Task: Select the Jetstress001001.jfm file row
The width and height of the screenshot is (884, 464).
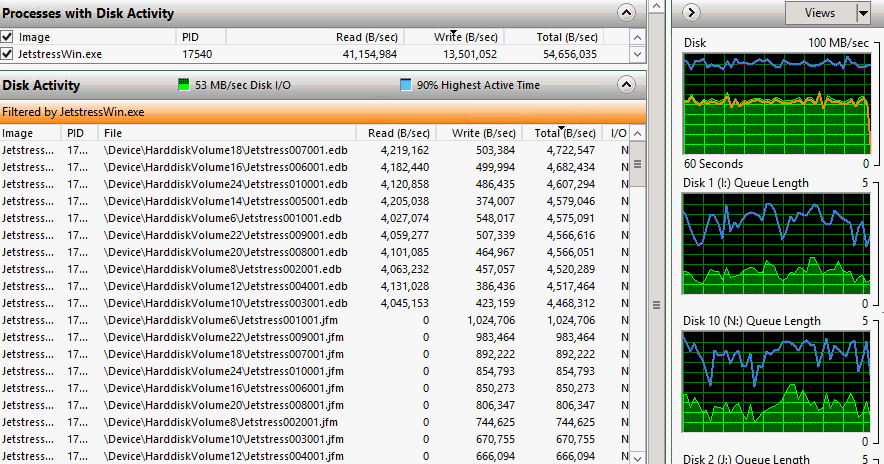Action: 315,320
